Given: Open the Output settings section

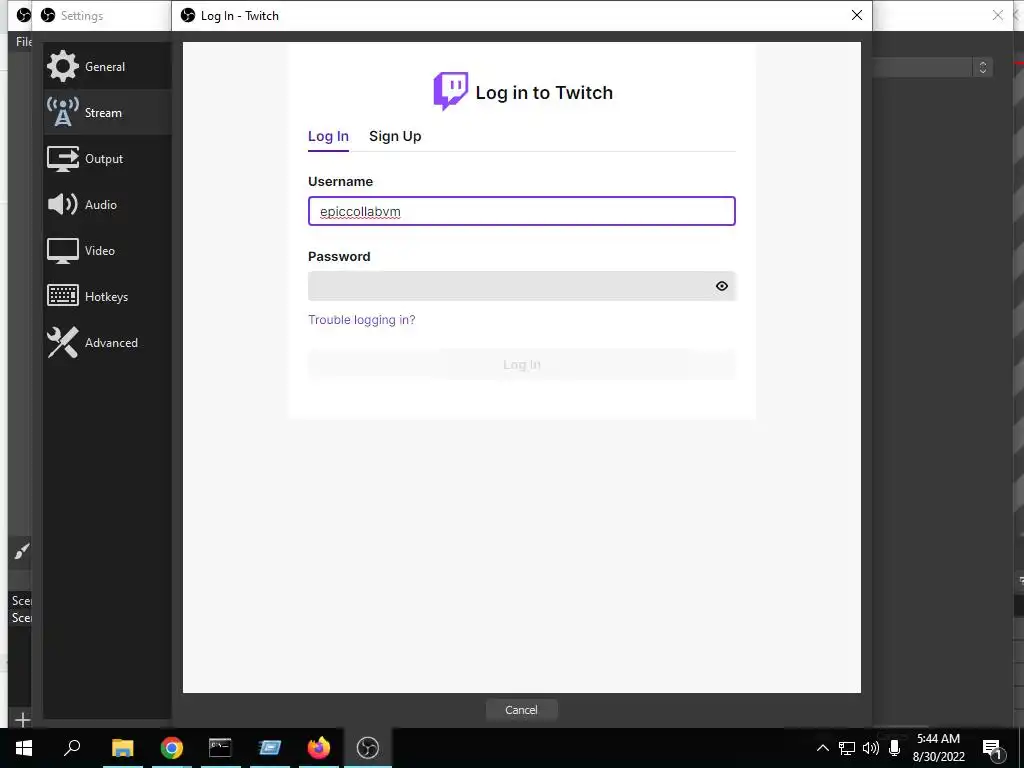Looking at the screenshot, I should (107, 159).
